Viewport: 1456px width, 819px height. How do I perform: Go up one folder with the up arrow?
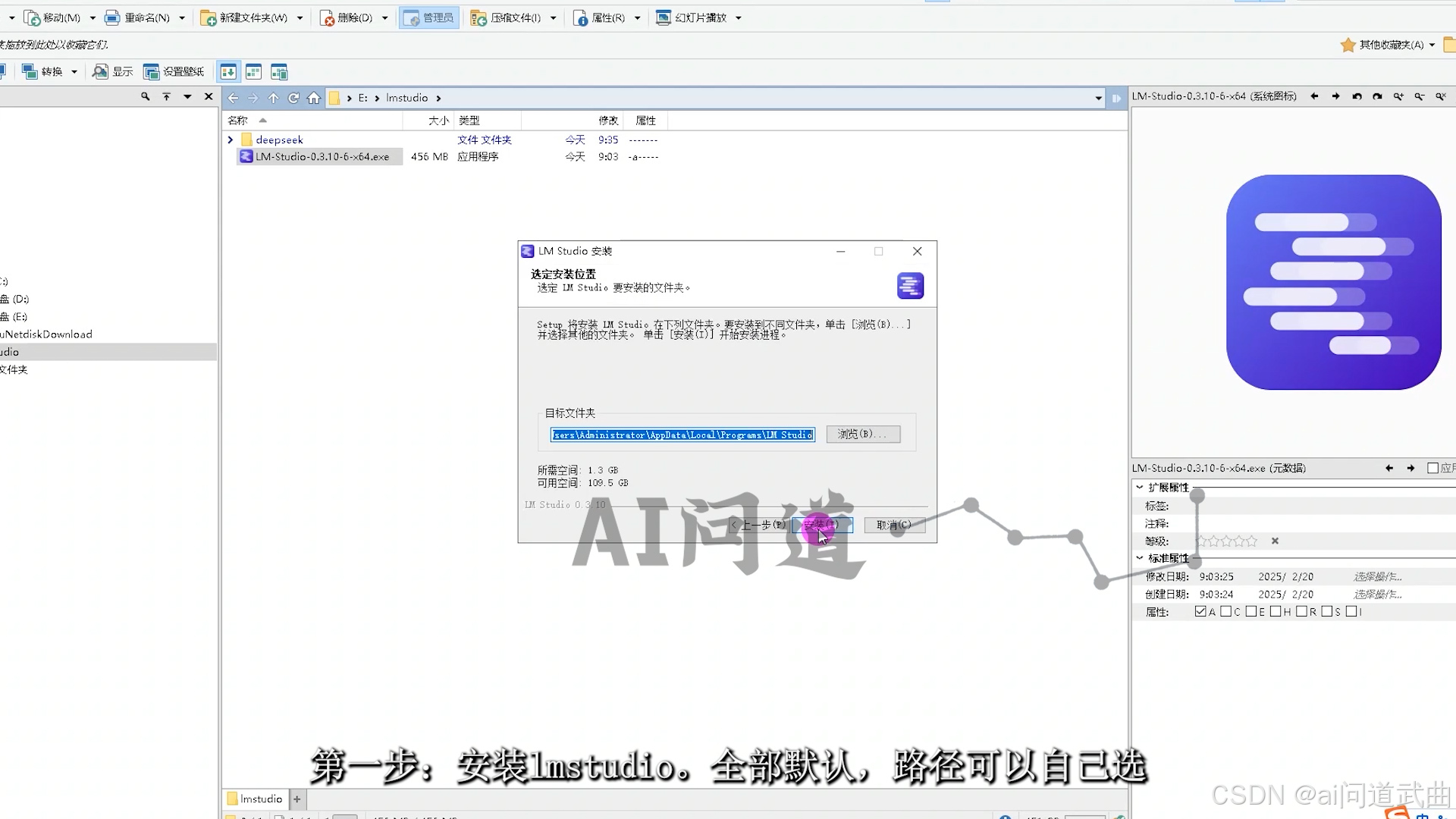[x=273, y=98]
